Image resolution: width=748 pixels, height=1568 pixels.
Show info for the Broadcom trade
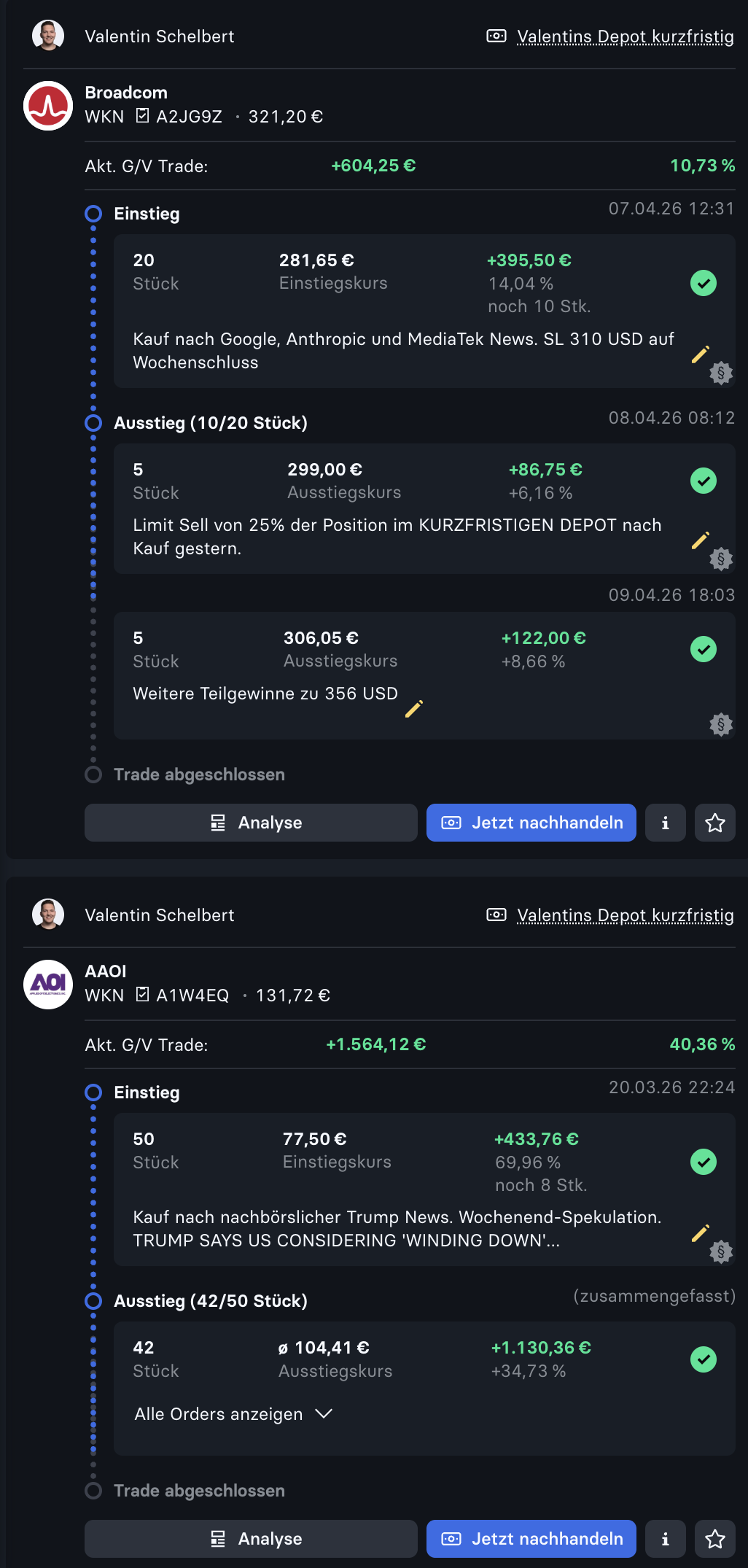pos(665,823)
